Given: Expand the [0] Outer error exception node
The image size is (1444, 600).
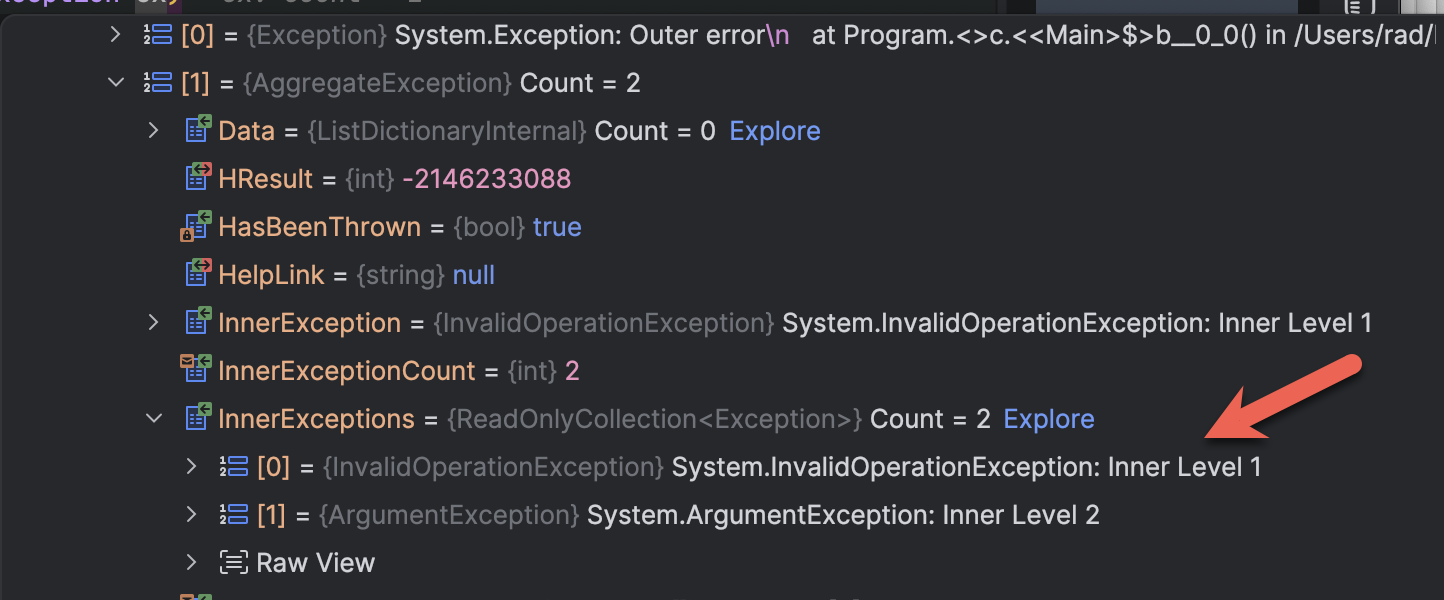Looking at the screenshot, I should (116, 35).
